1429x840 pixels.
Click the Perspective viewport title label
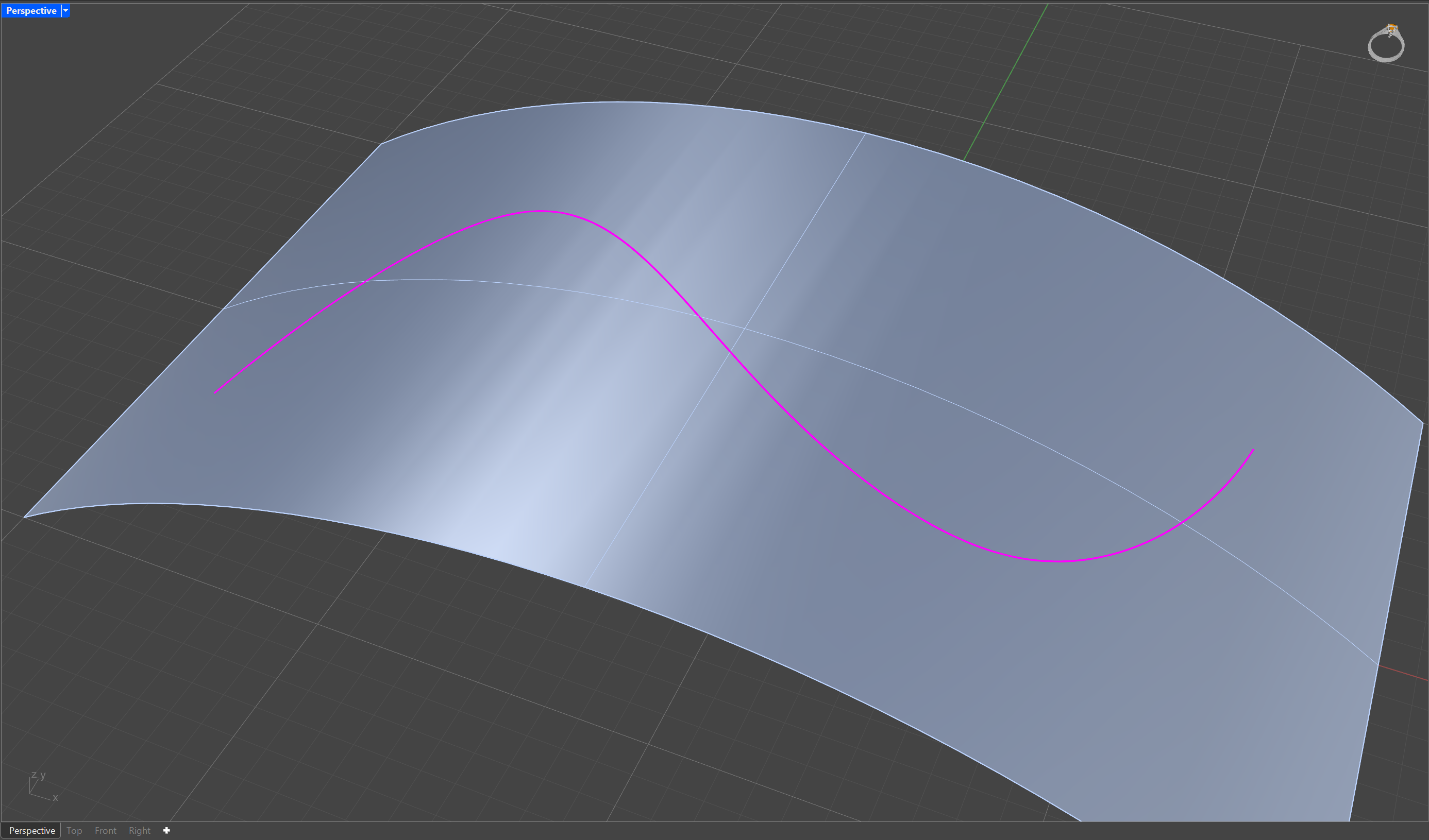(x=31, y=11)
